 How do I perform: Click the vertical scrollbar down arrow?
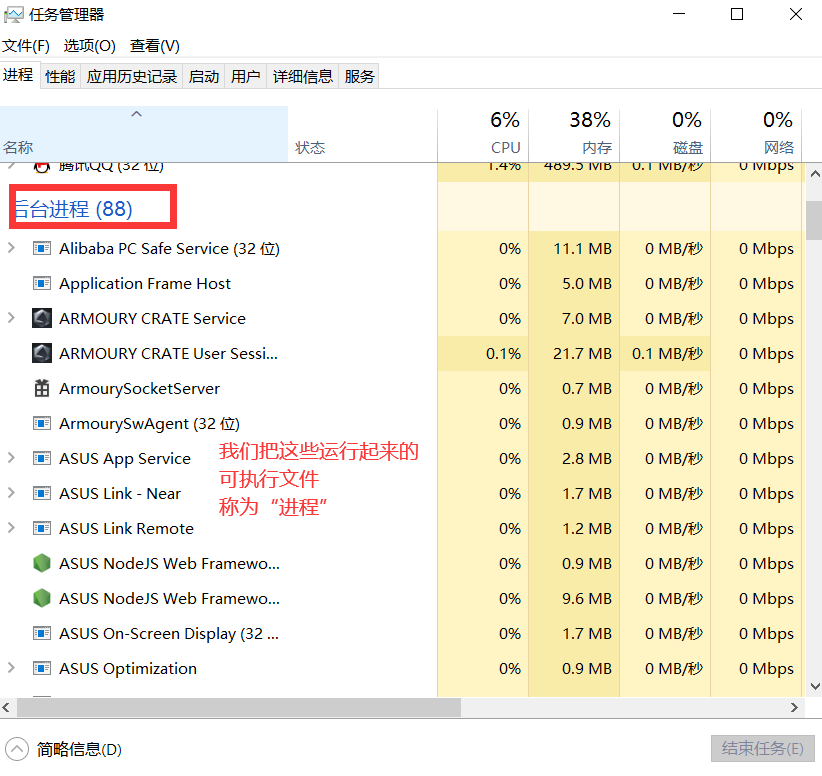coord(814,686)
